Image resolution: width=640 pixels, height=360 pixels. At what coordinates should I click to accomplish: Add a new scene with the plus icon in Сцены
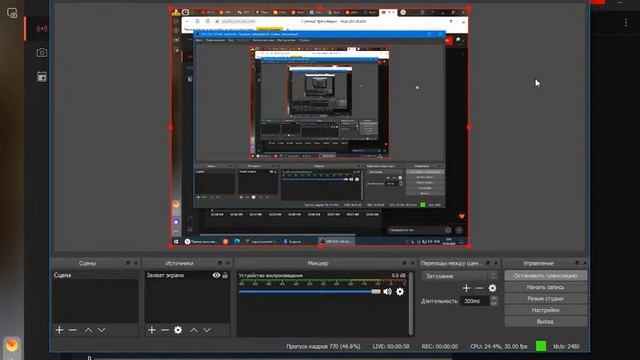pyautogui.click(x=60, y=330)
